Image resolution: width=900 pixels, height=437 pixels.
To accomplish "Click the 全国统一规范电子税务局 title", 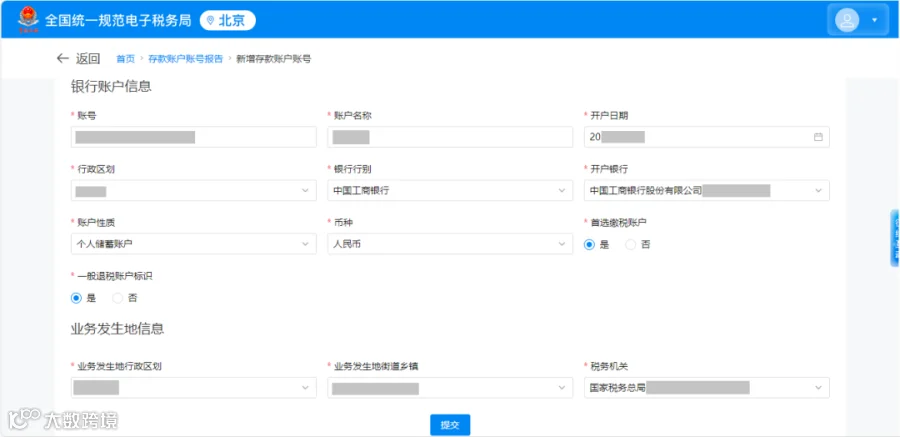I will 118,21.
